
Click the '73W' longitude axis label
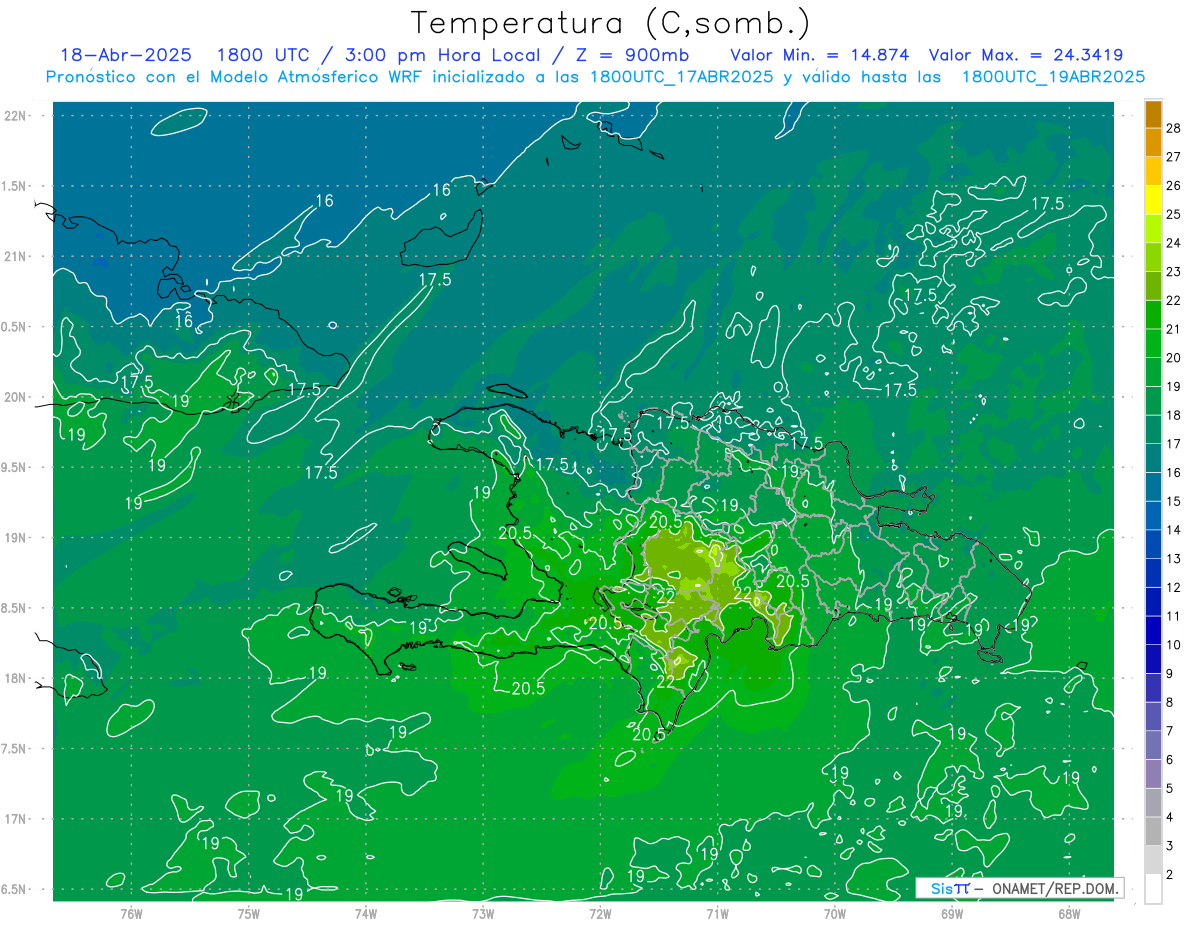(483, 914)
